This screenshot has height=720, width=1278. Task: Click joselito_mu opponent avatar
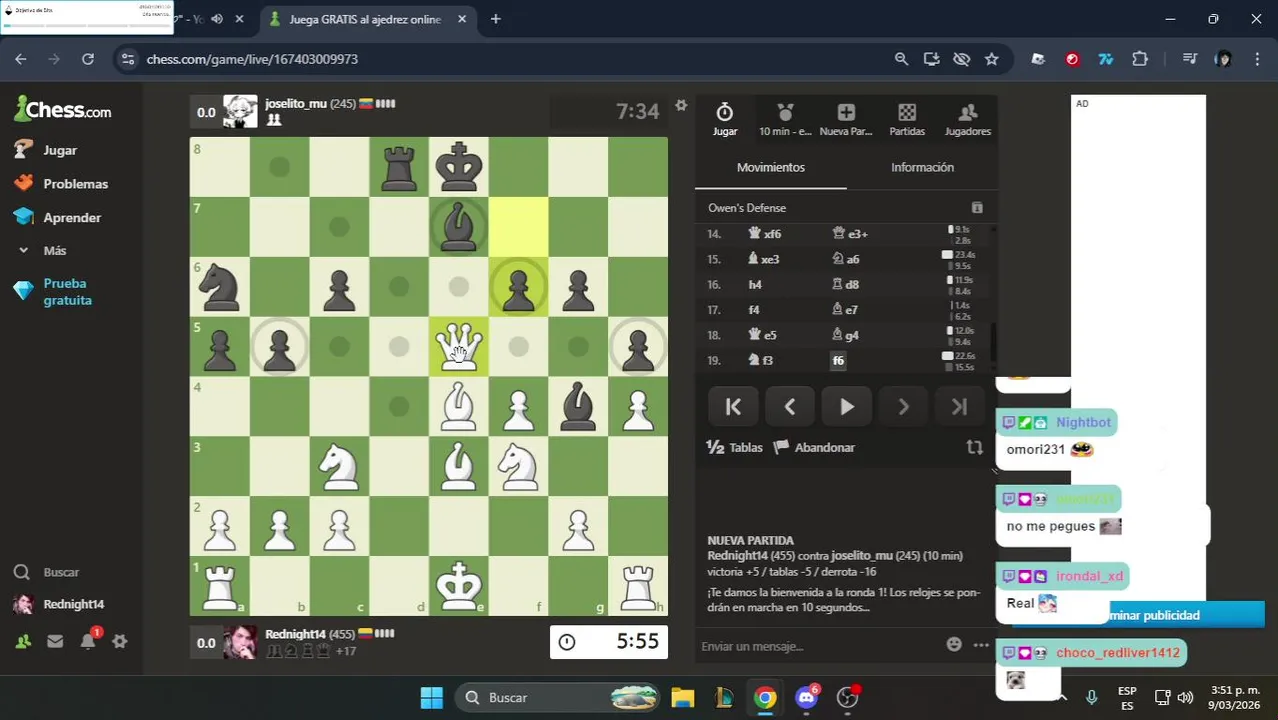pyautogui.click(x=240, y=111)
